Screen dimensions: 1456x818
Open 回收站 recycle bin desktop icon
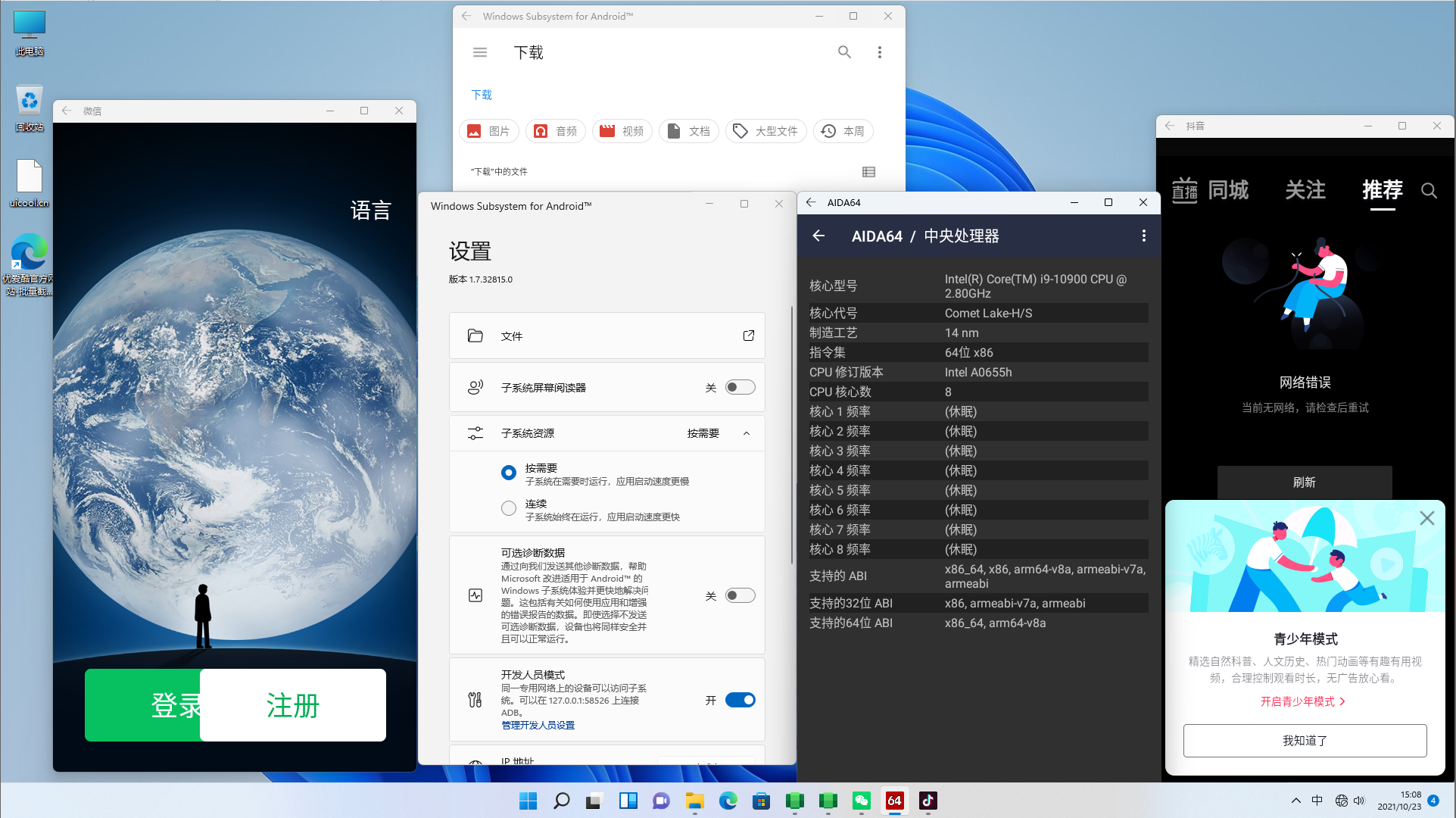(x=30, y=108)
